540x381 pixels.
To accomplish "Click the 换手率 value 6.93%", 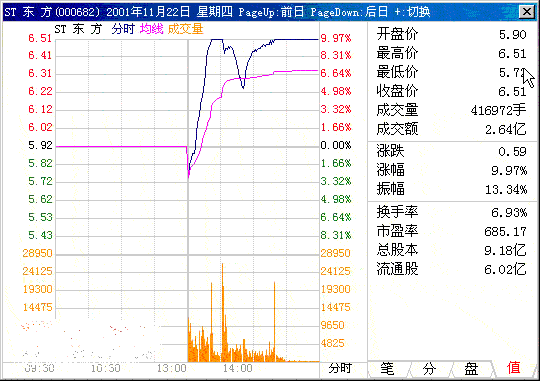I will click(509, 213).
